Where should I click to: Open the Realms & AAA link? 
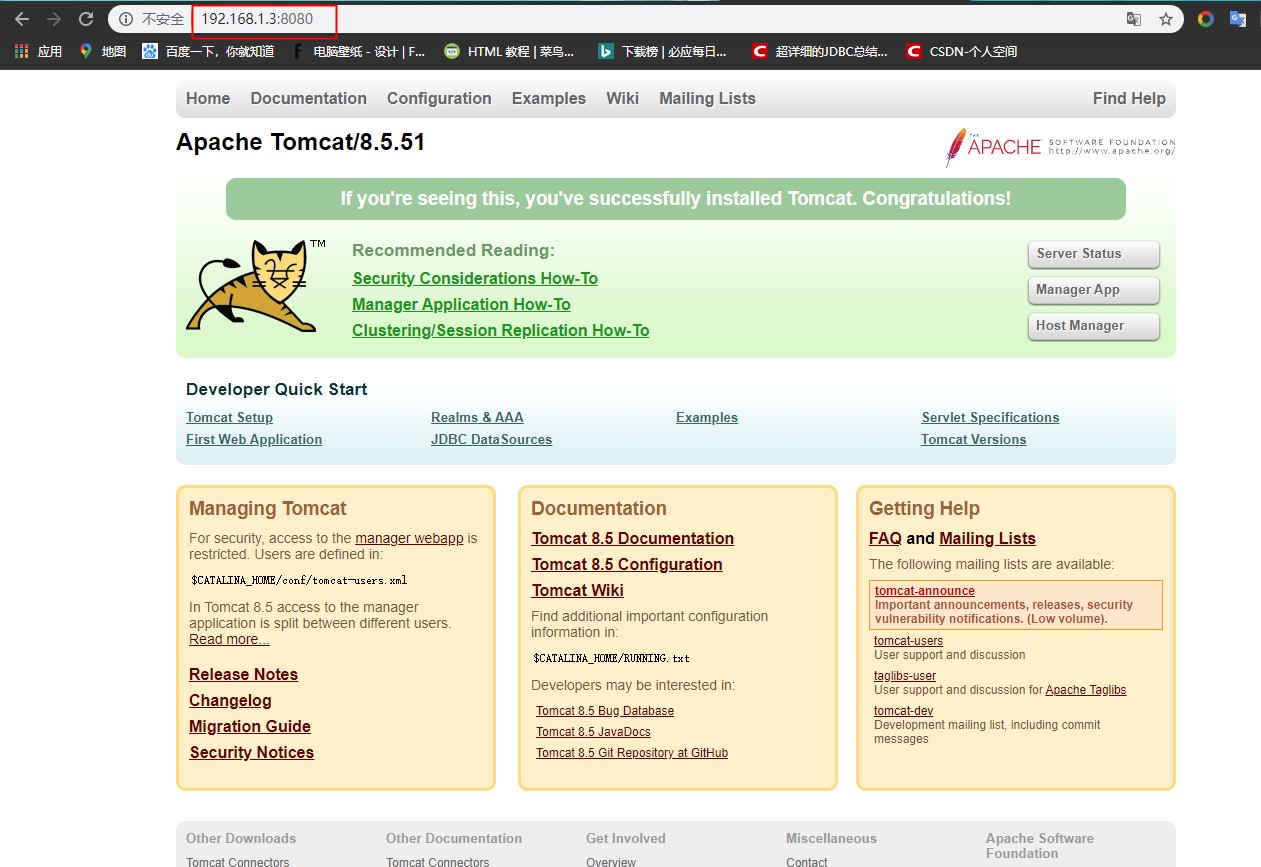[477, 417]
